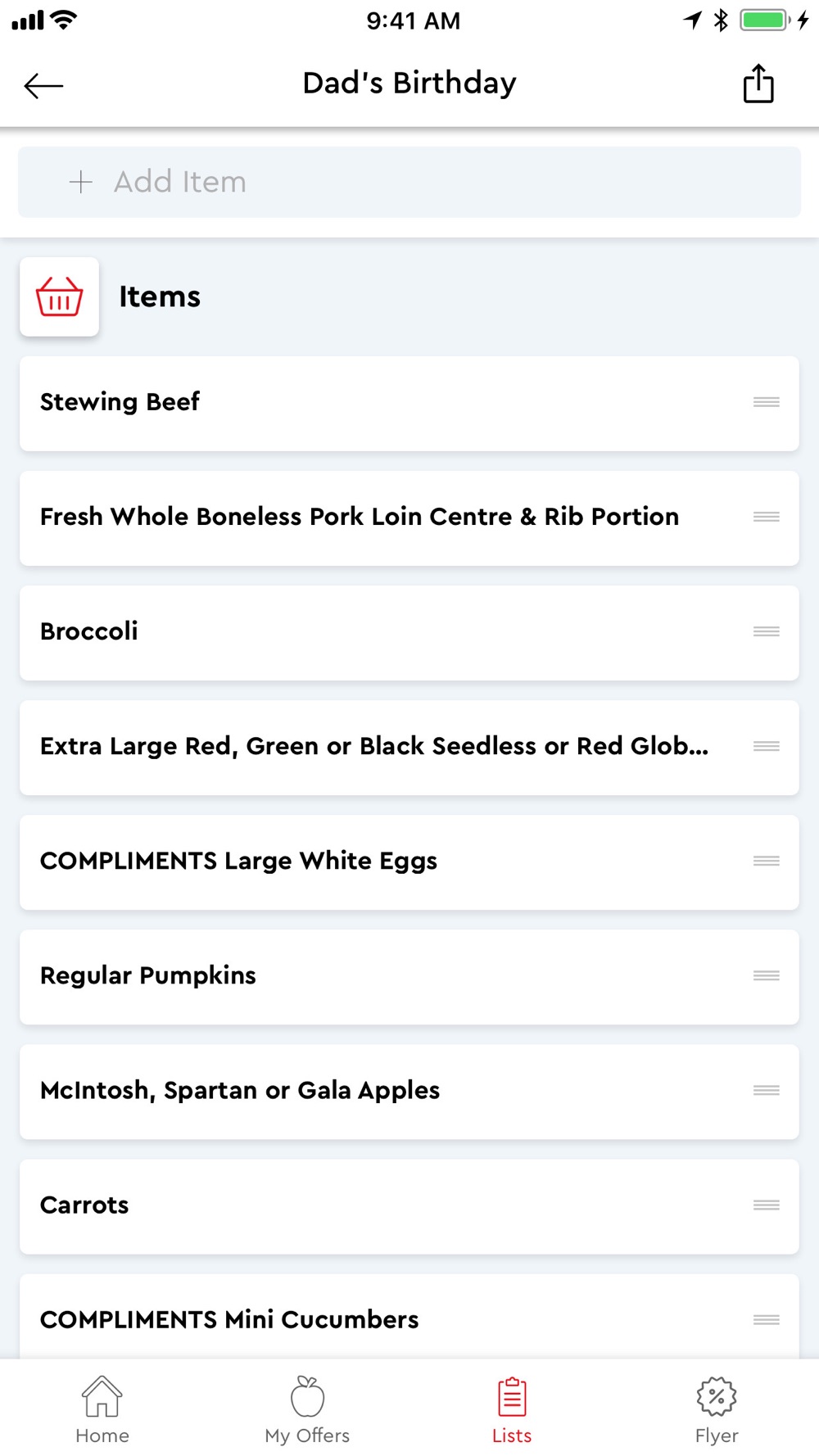Open the share list icon
Viewport: 819px width, 1456px height.
pyautogui.click(x=758, y=84)
